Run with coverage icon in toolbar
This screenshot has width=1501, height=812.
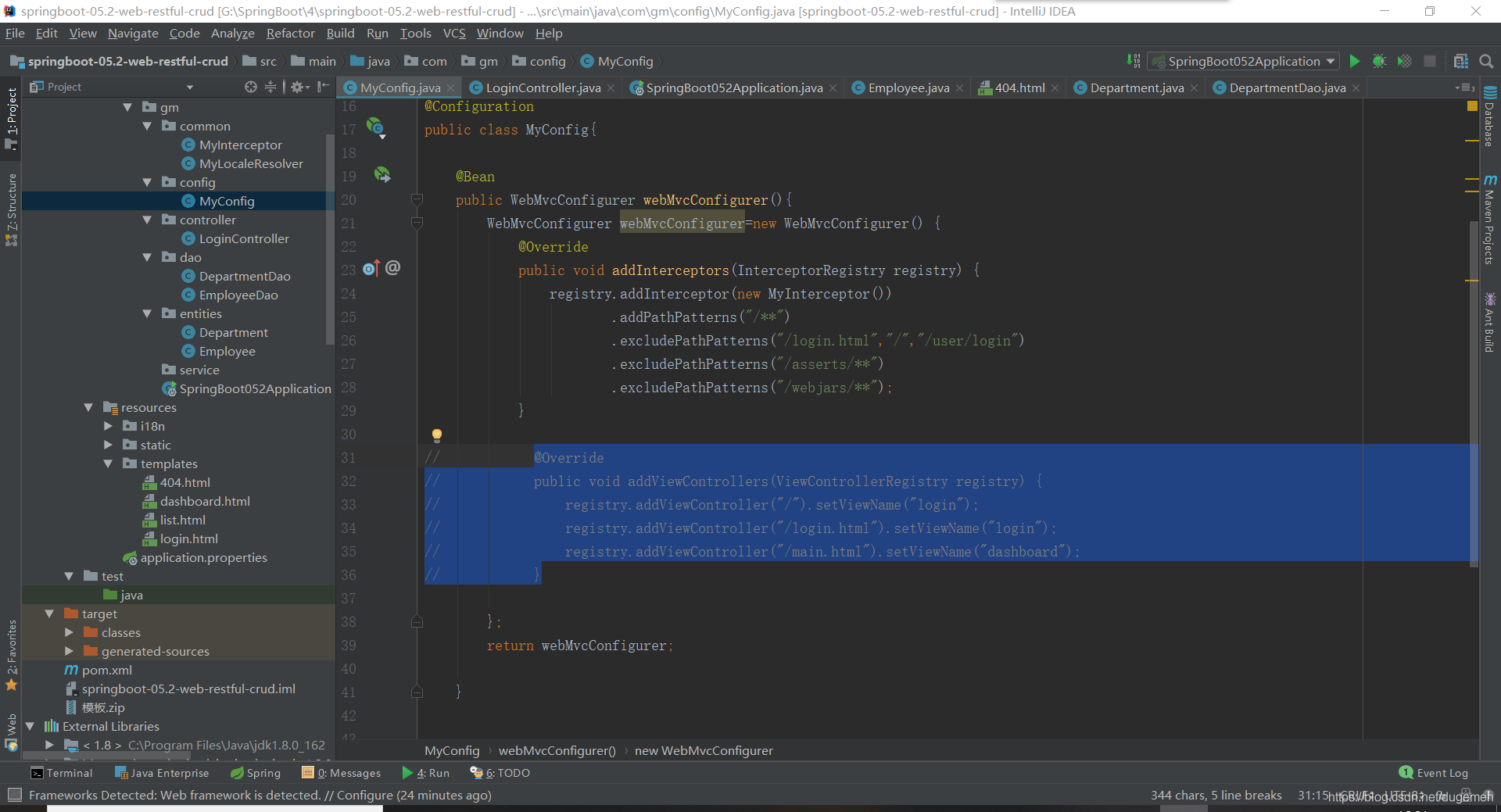coord(1404,61)
